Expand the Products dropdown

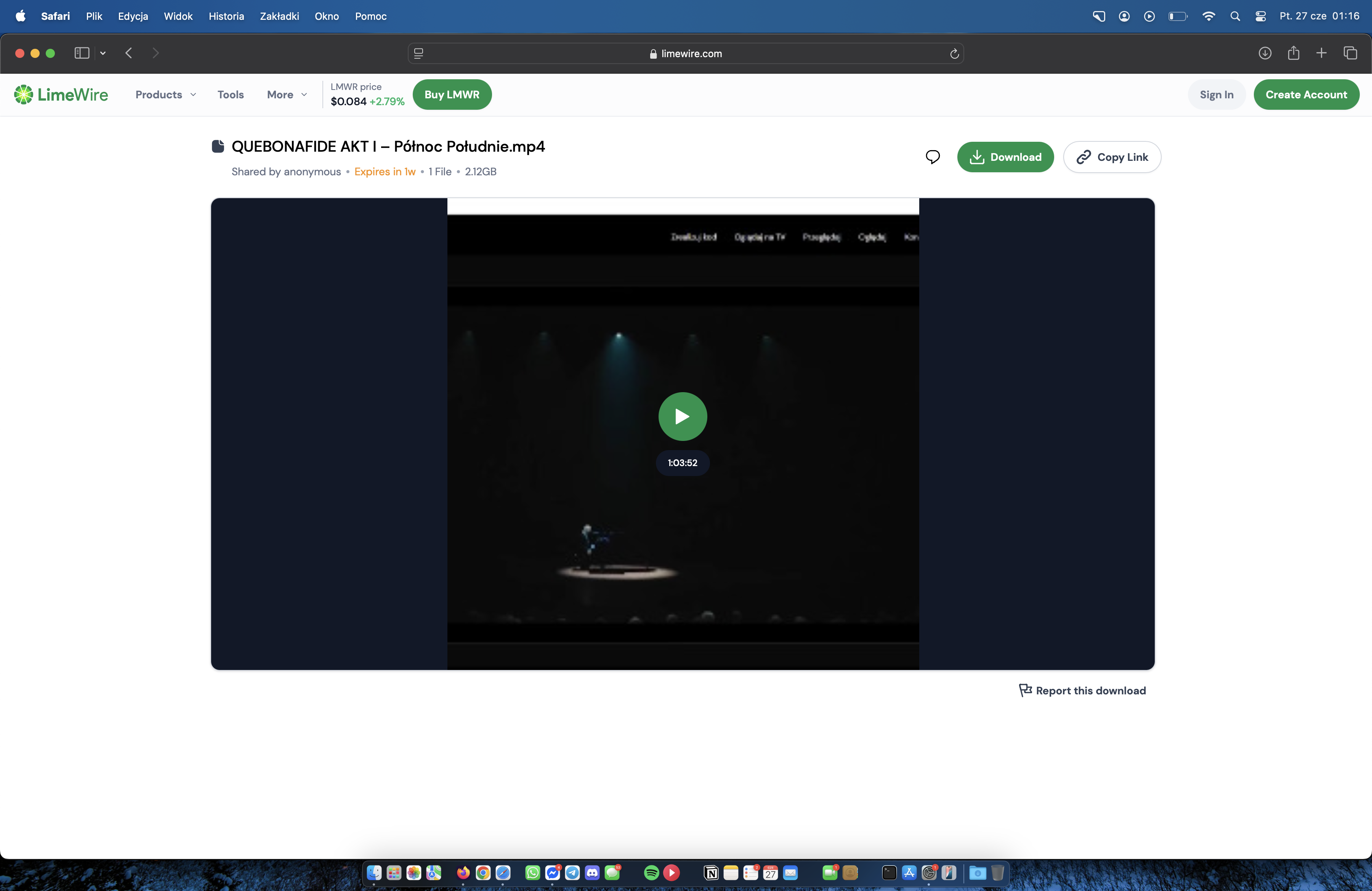[165, 95]
